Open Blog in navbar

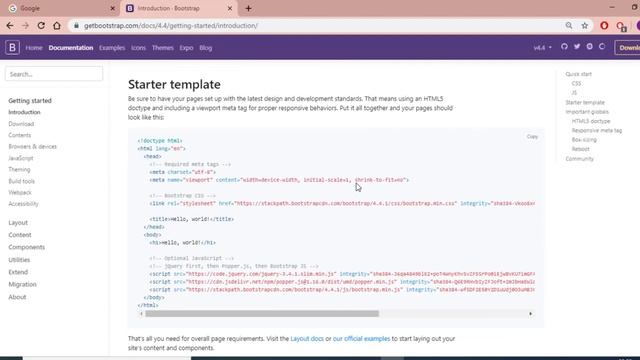[x=206, y=48]
